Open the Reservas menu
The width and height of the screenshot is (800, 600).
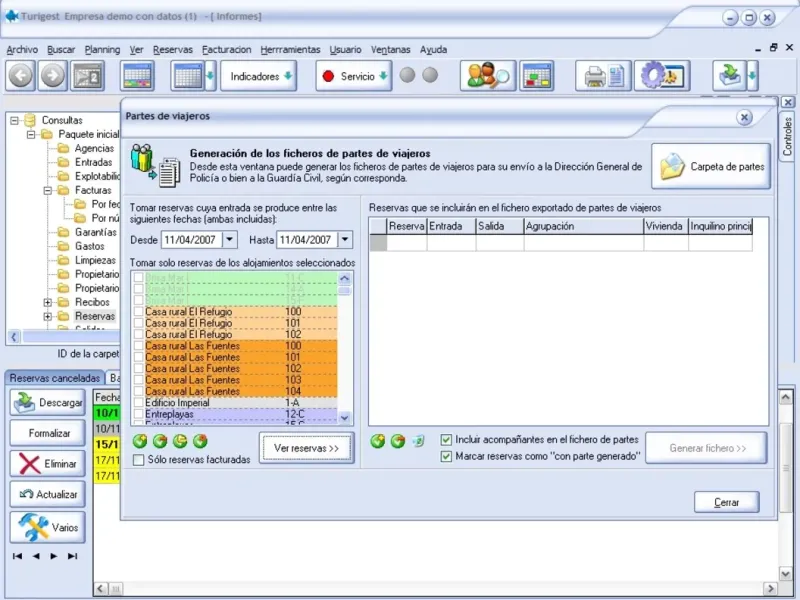pyautogui.click(x=172, y=49)
